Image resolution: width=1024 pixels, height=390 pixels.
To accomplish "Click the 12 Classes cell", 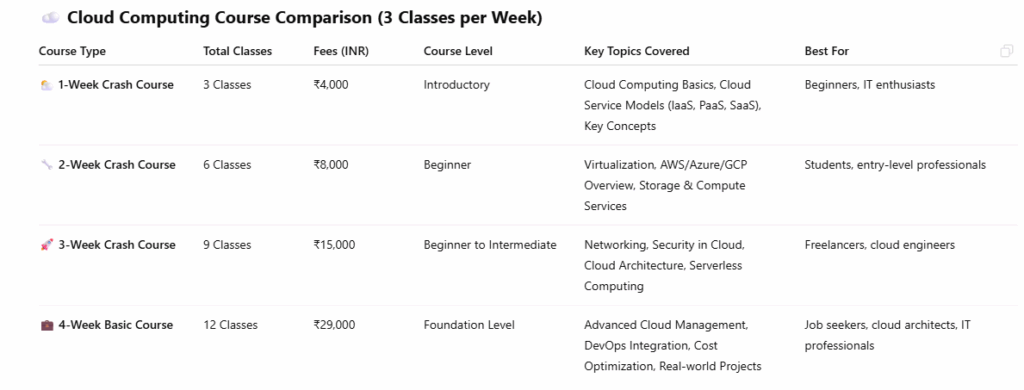I will coord(231,325).
